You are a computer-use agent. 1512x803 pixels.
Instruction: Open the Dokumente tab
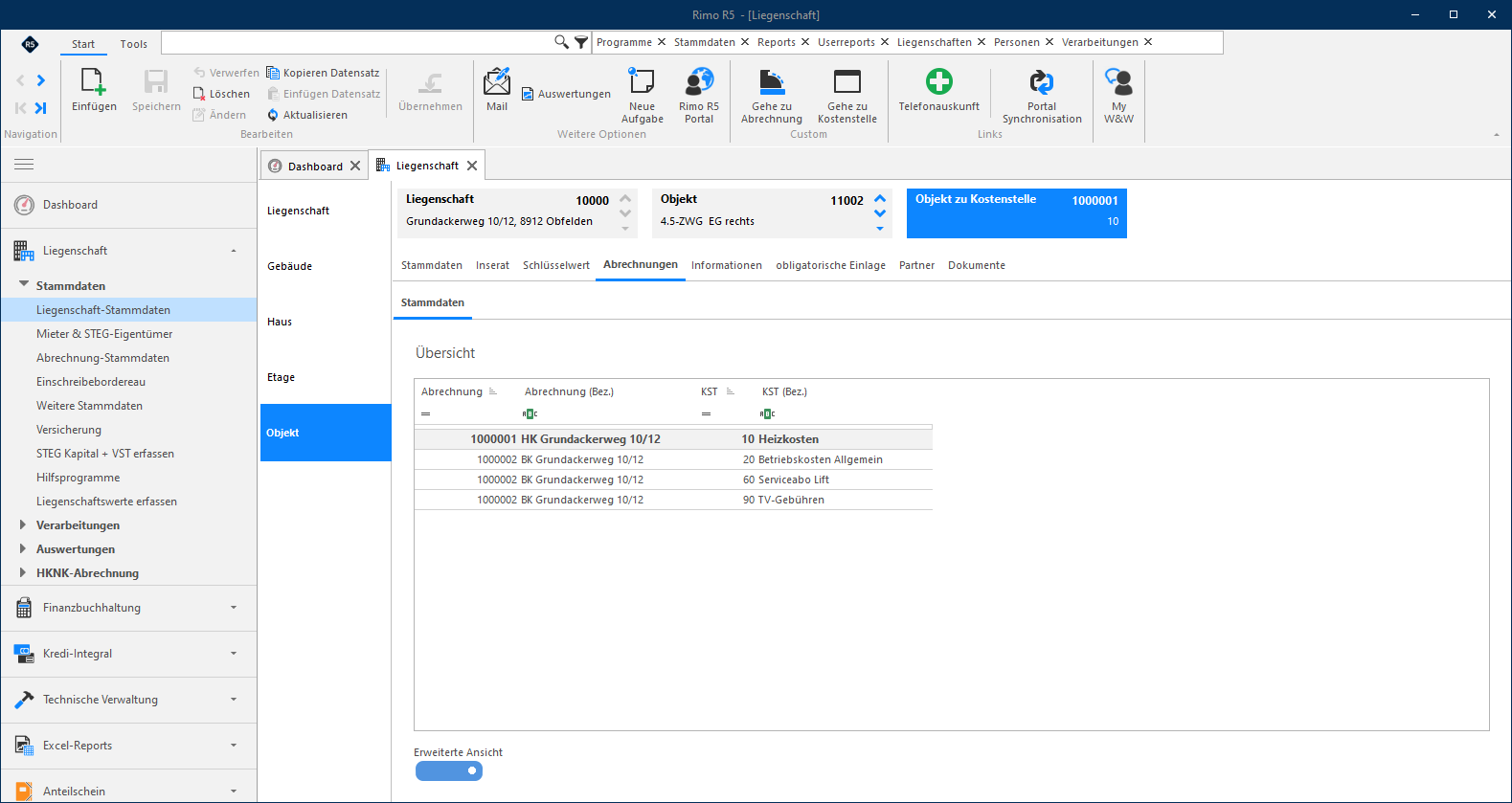[977, 265]
